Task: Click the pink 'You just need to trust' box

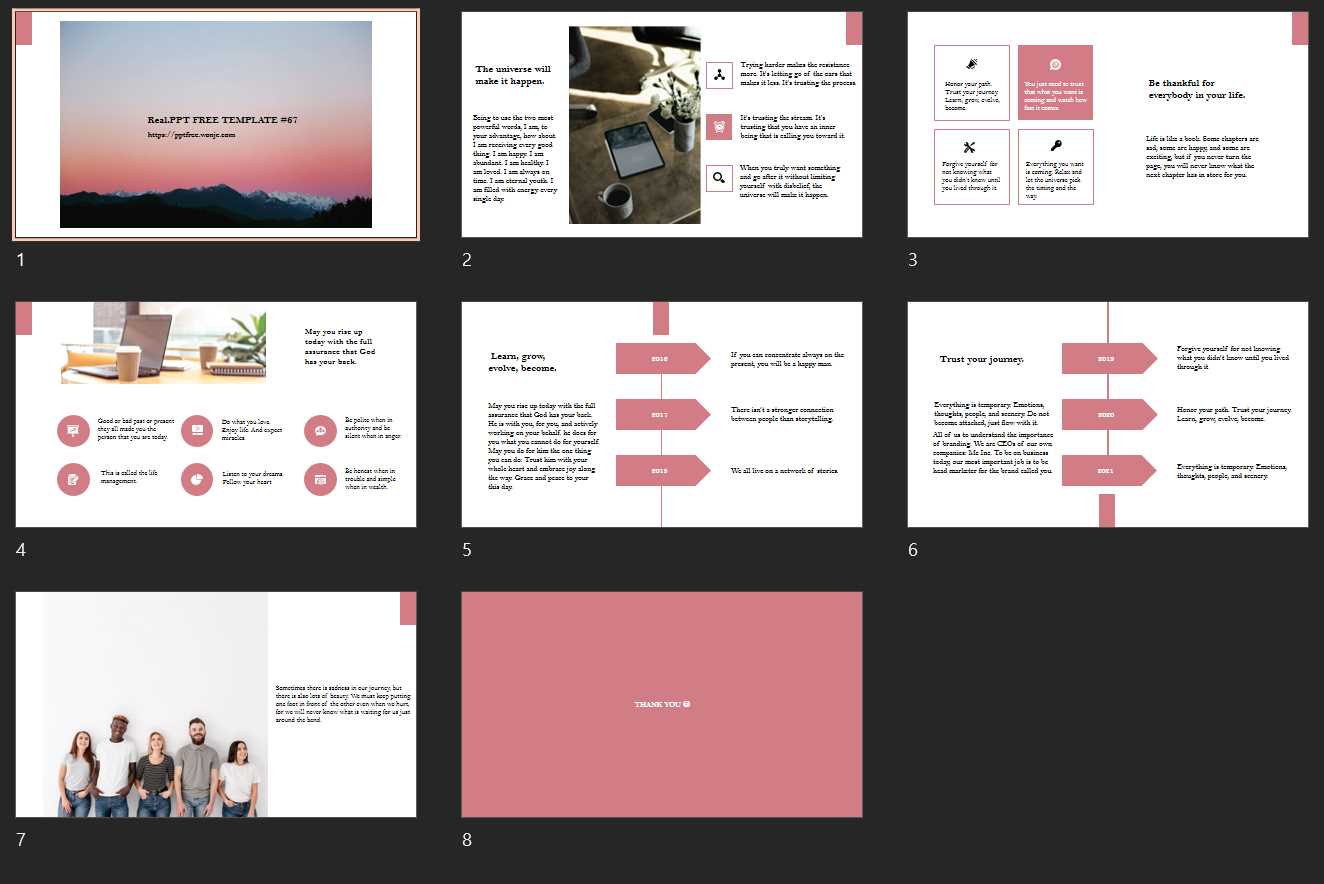Action: (x=1056, y=83)
